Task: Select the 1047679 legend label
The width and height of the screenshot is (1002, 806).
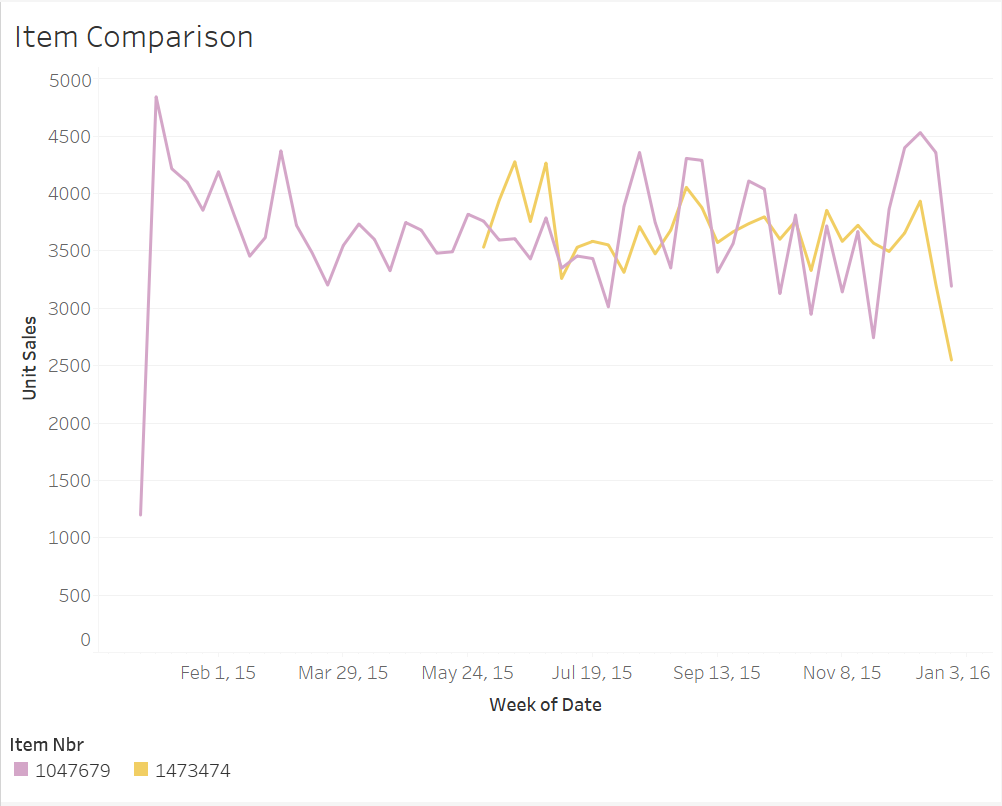Action: [72, 770]
